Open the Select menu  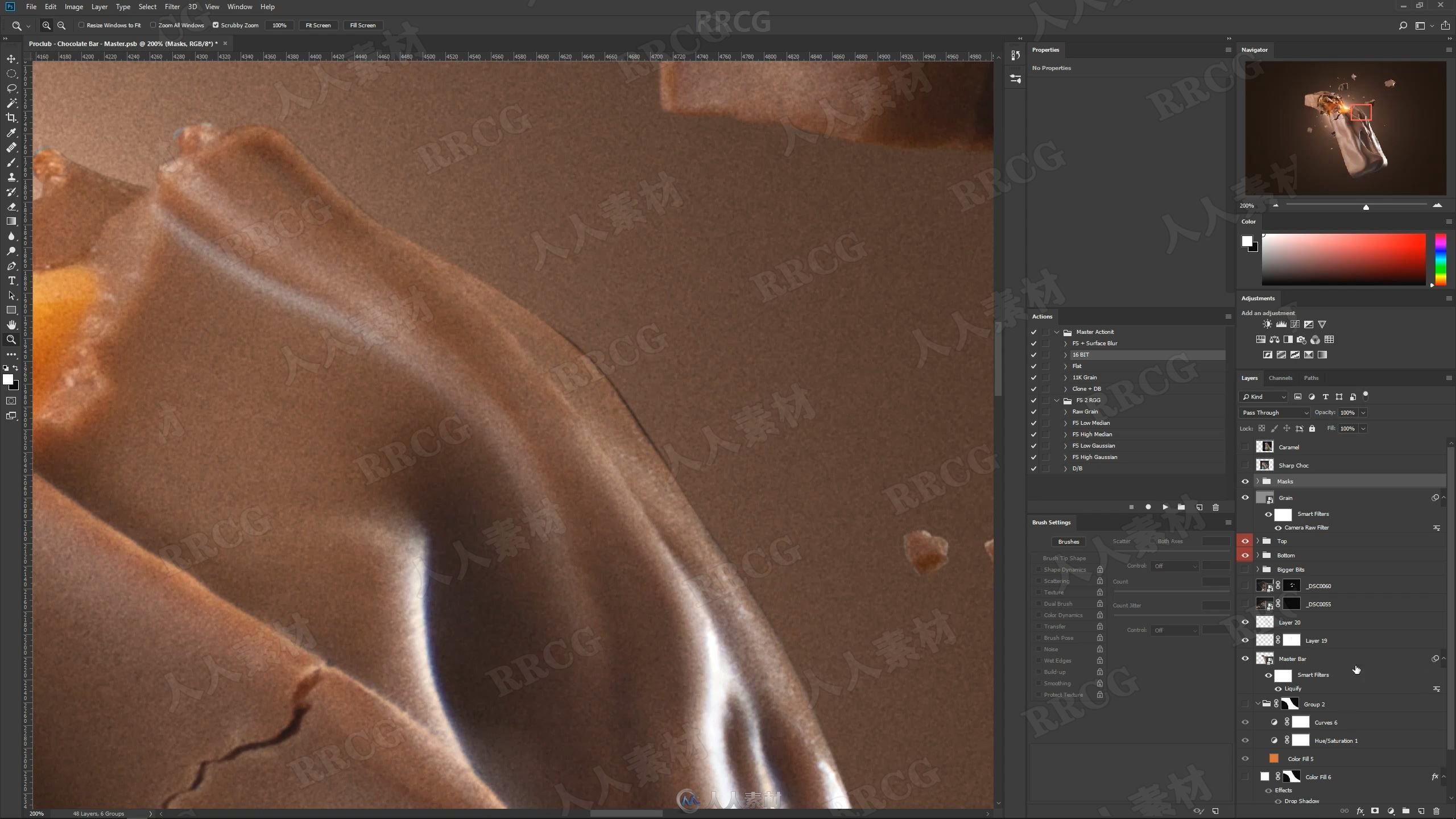pos(147,7)
